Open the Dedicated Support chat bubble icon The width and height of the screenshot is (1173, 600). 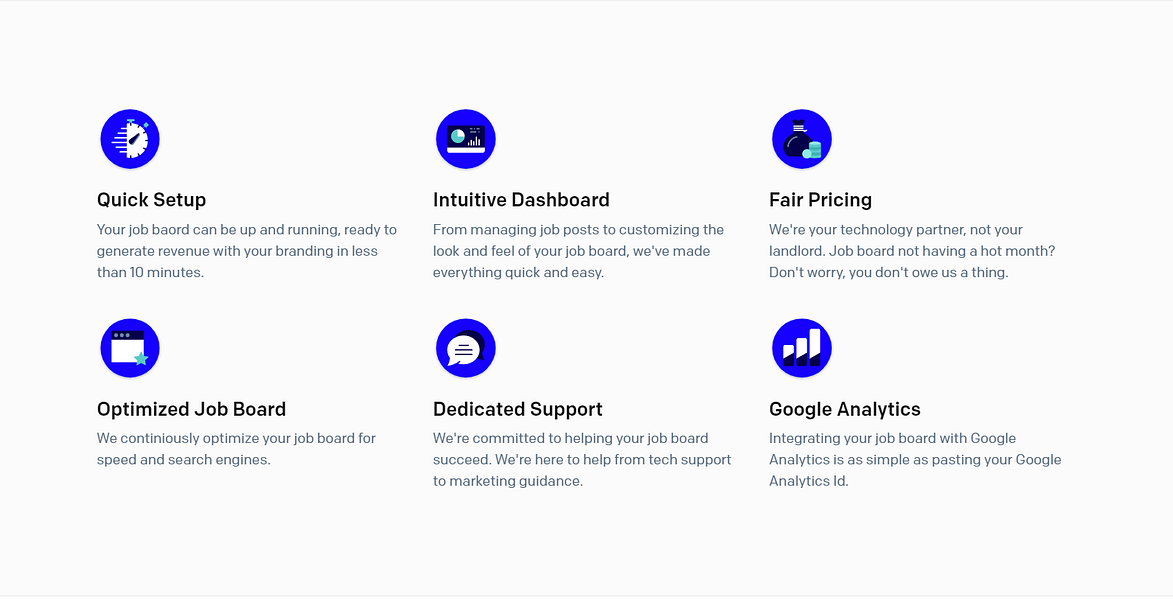tap(466, 348)
